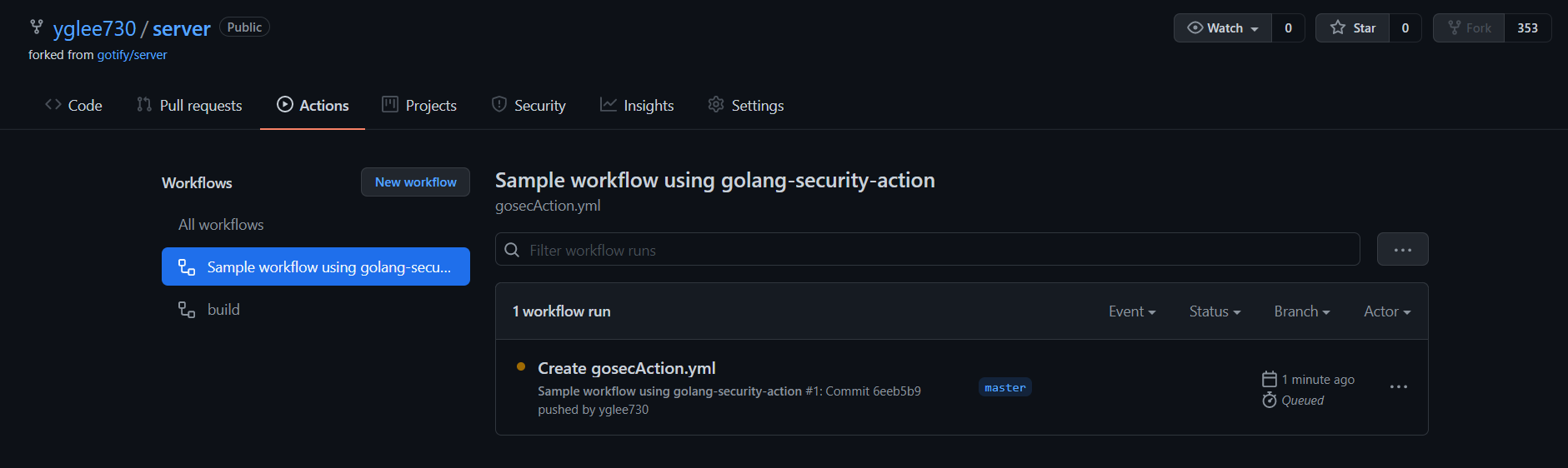Click the 1 minute ago timestamp
The image size is (1568, 468).
click(1318, 380)
